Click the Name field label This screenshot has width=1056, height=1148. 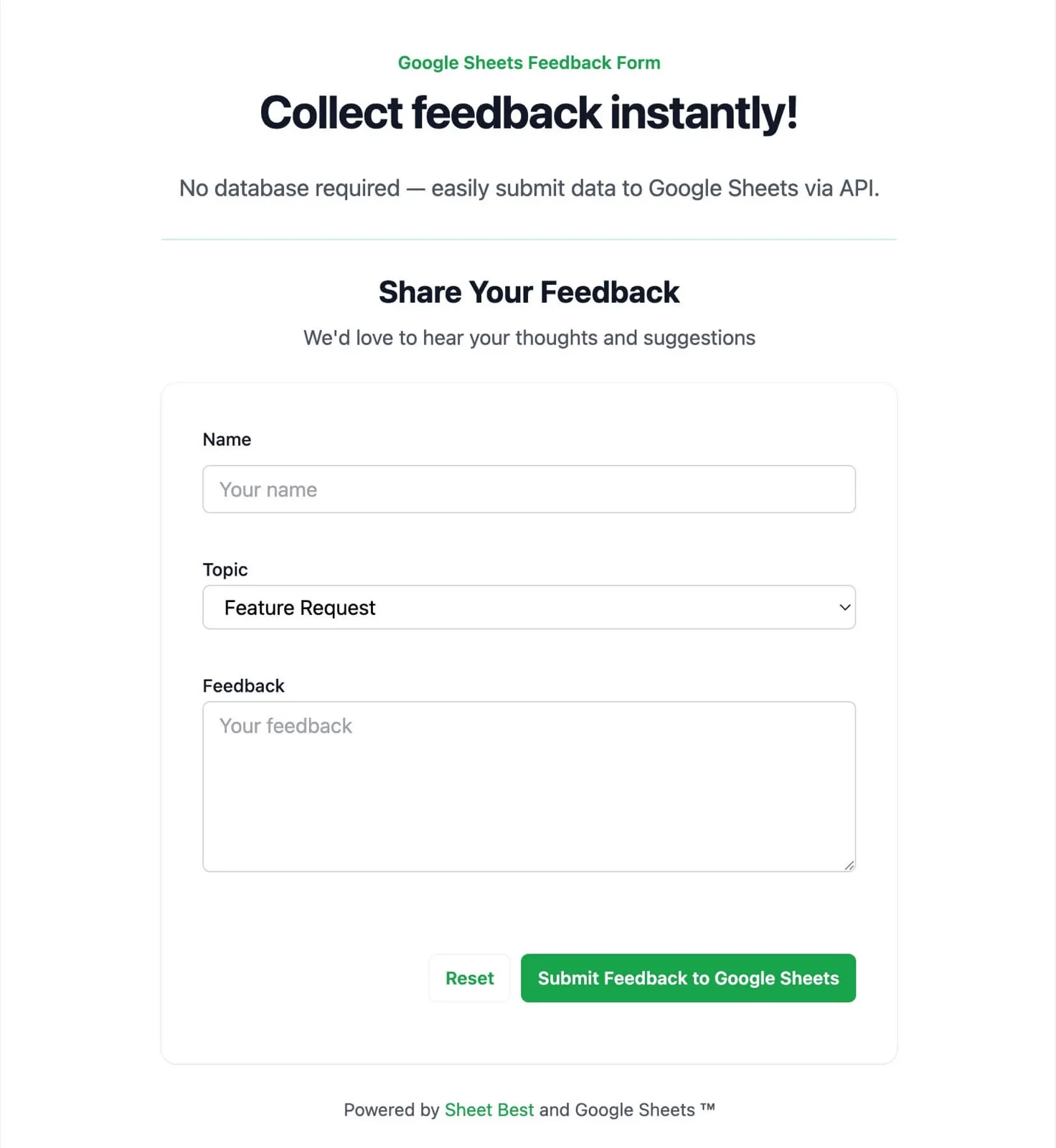coord(227,439)
